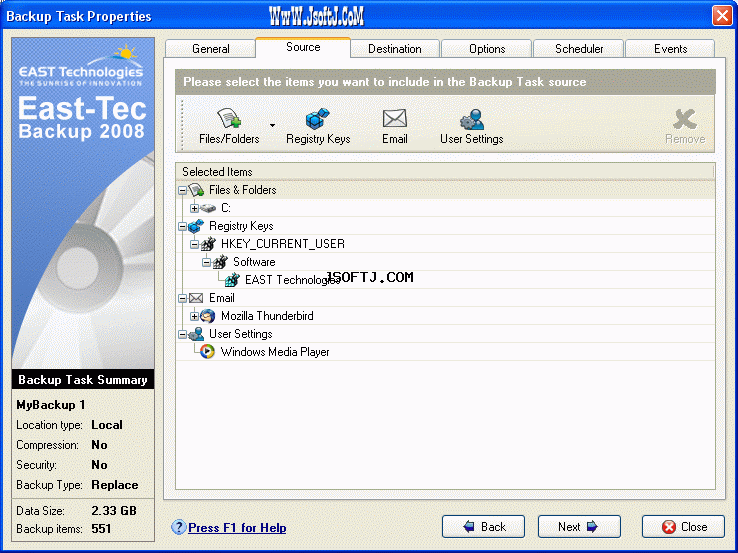Click the Email envelope toolbar icon
This screenshot has height=553, width=738.
pos(394,119)
